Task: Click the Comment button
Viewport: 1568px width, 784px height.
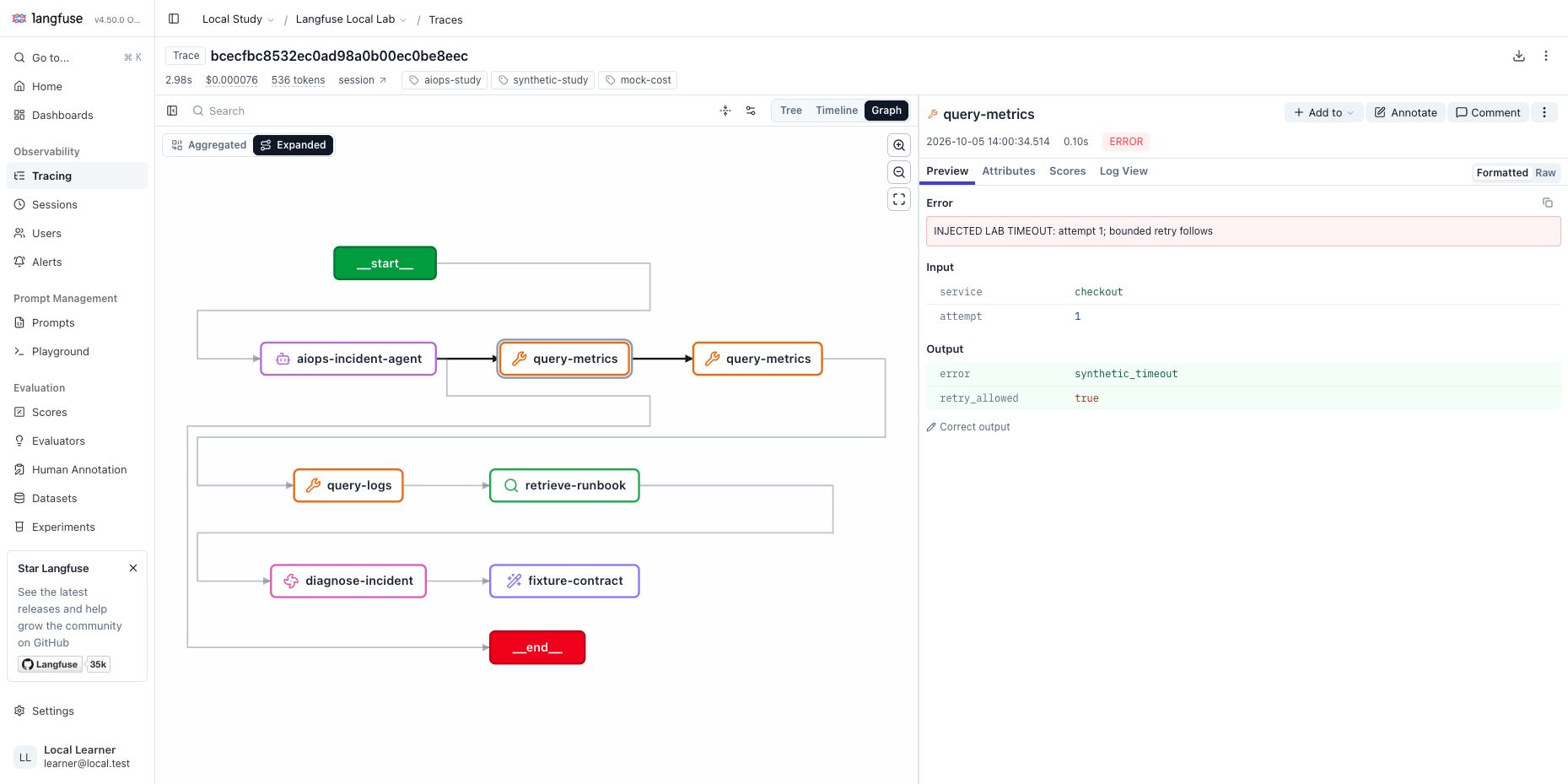Action: click(x=1488, y=112)
